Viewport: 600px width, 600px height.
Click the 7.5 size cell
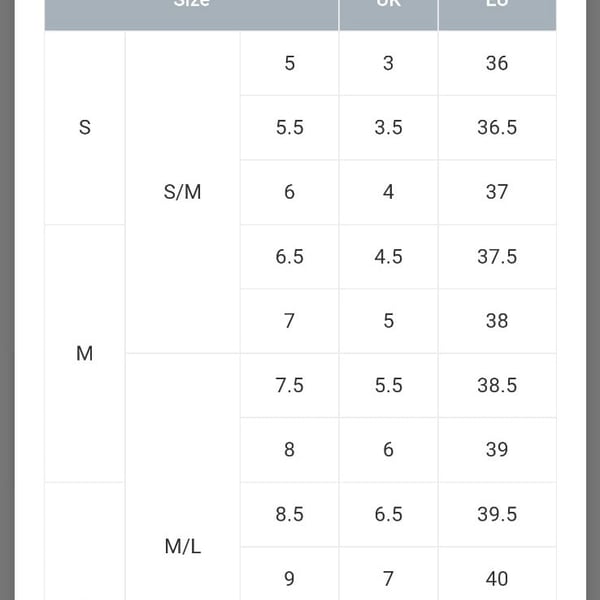click(289, 385)
